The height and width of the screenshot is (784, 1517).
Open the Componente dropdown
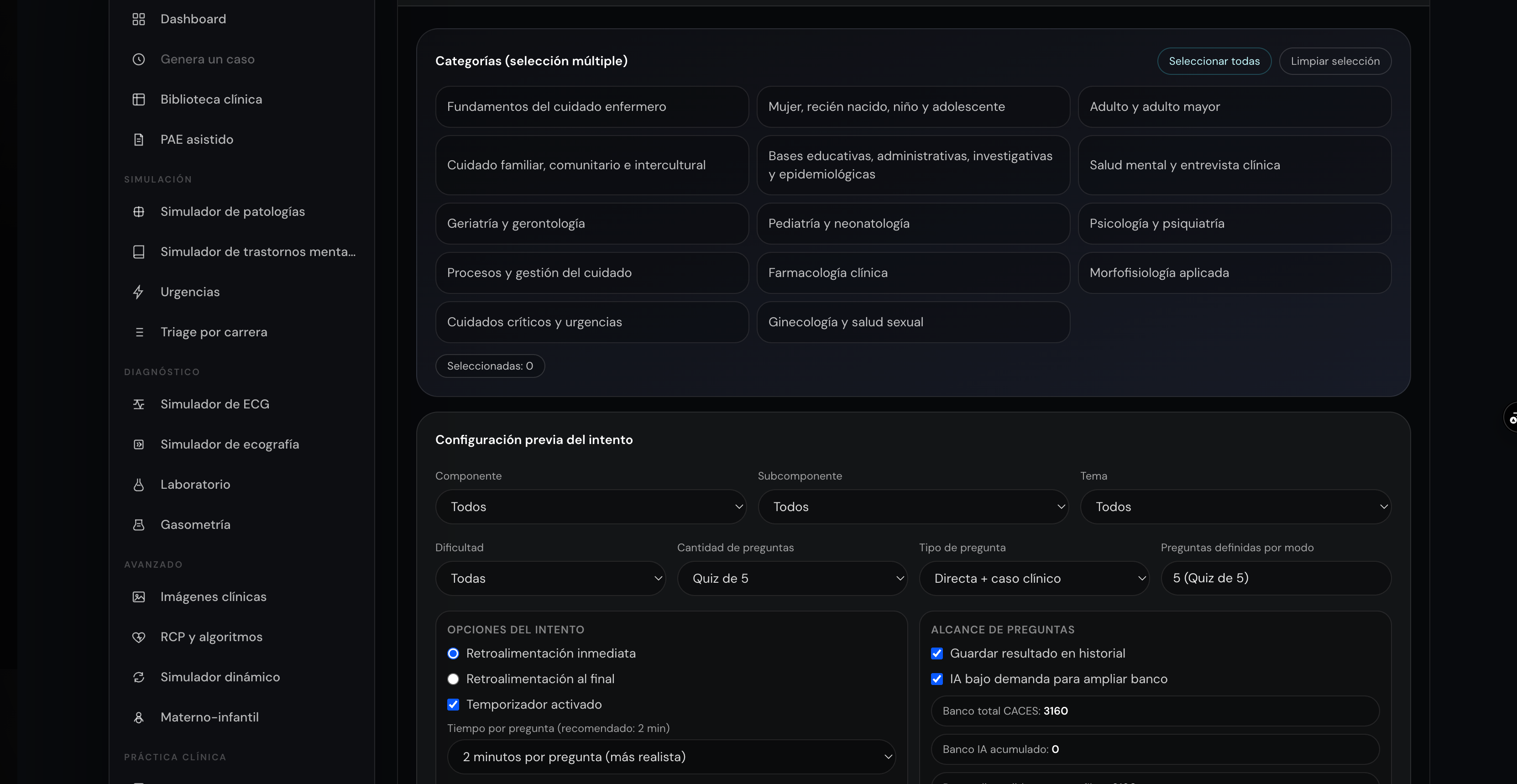[x=591, y=507]
